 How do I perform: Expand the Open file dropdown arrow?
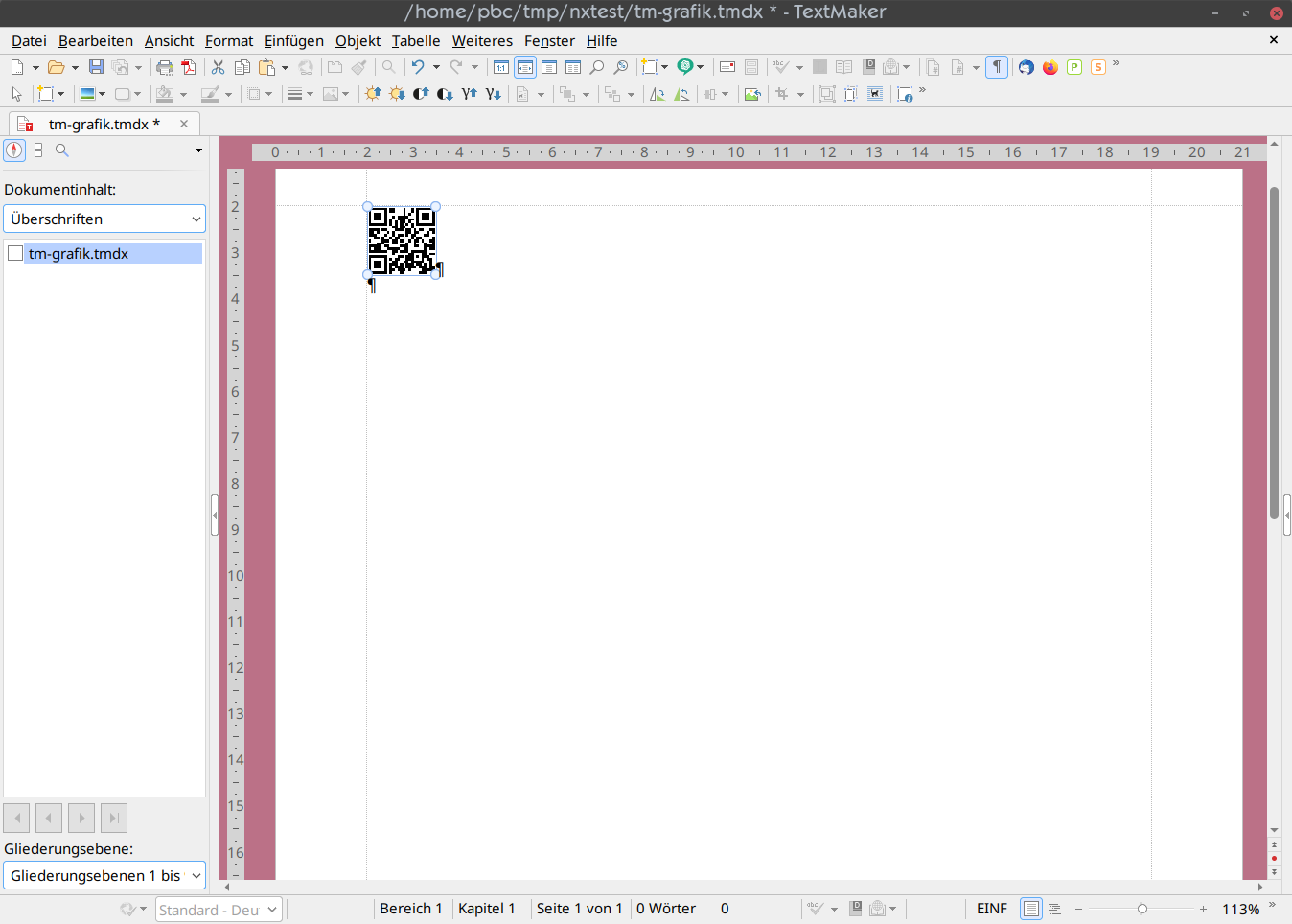click(x=75, y=68)
